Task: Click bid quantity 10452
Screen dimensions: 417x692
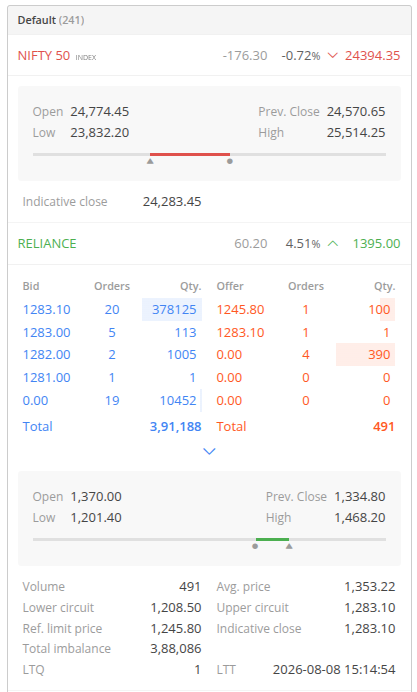Action: coord(178,401)
